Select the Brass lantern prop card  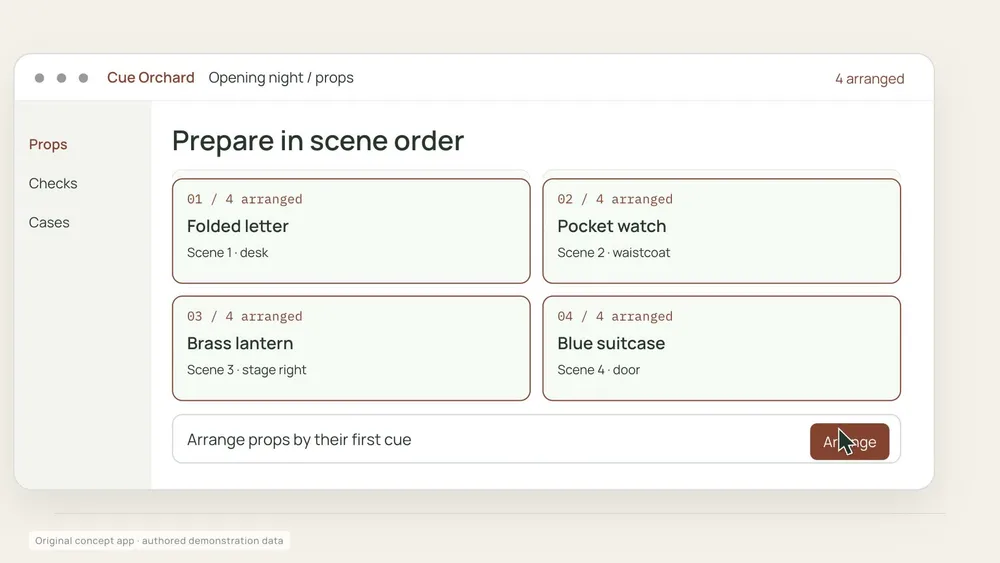[x=351, y=348]
